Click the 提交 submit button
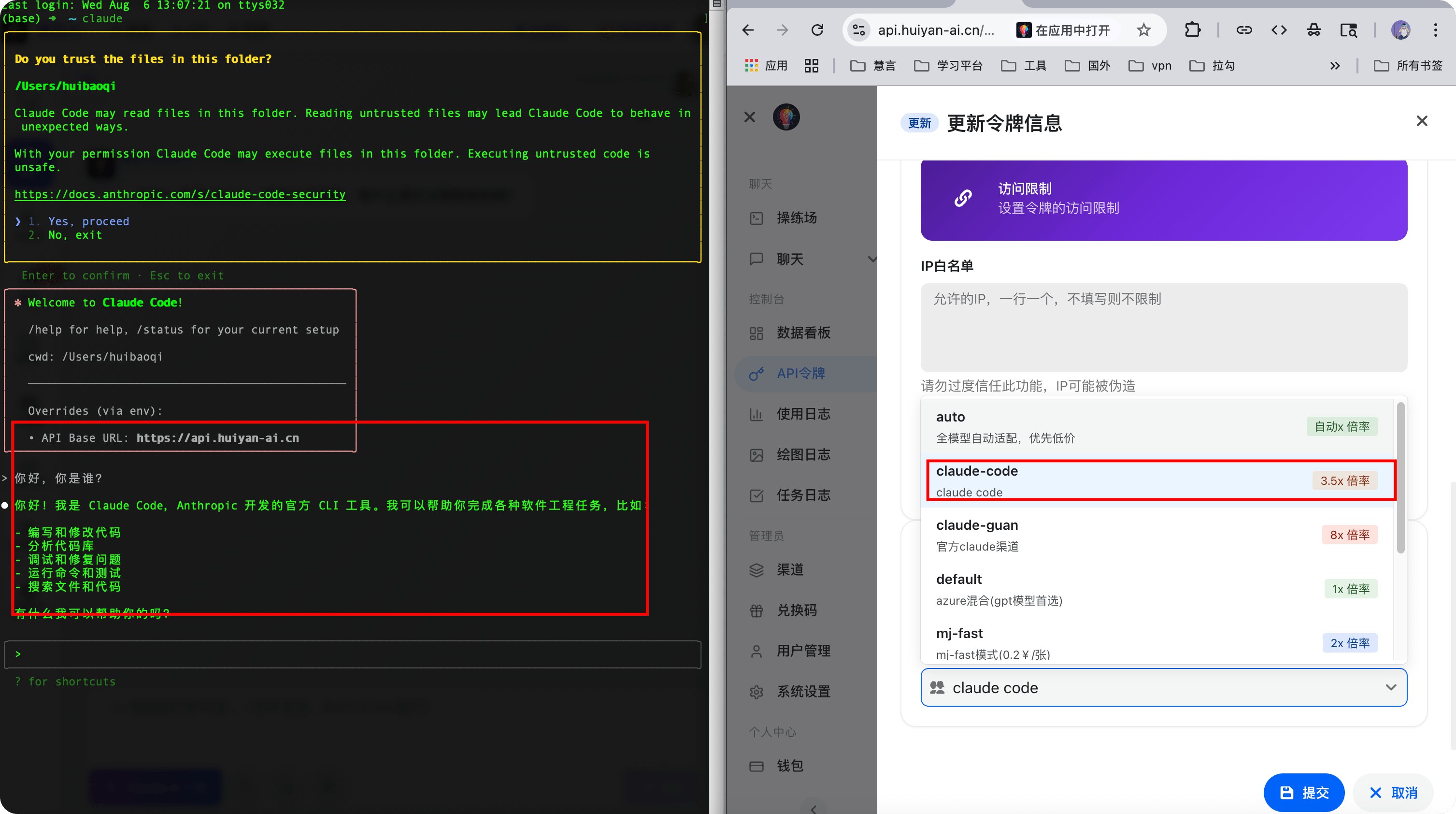The width and height of the screenshot is (1456, 814). tap(1304, 793)
